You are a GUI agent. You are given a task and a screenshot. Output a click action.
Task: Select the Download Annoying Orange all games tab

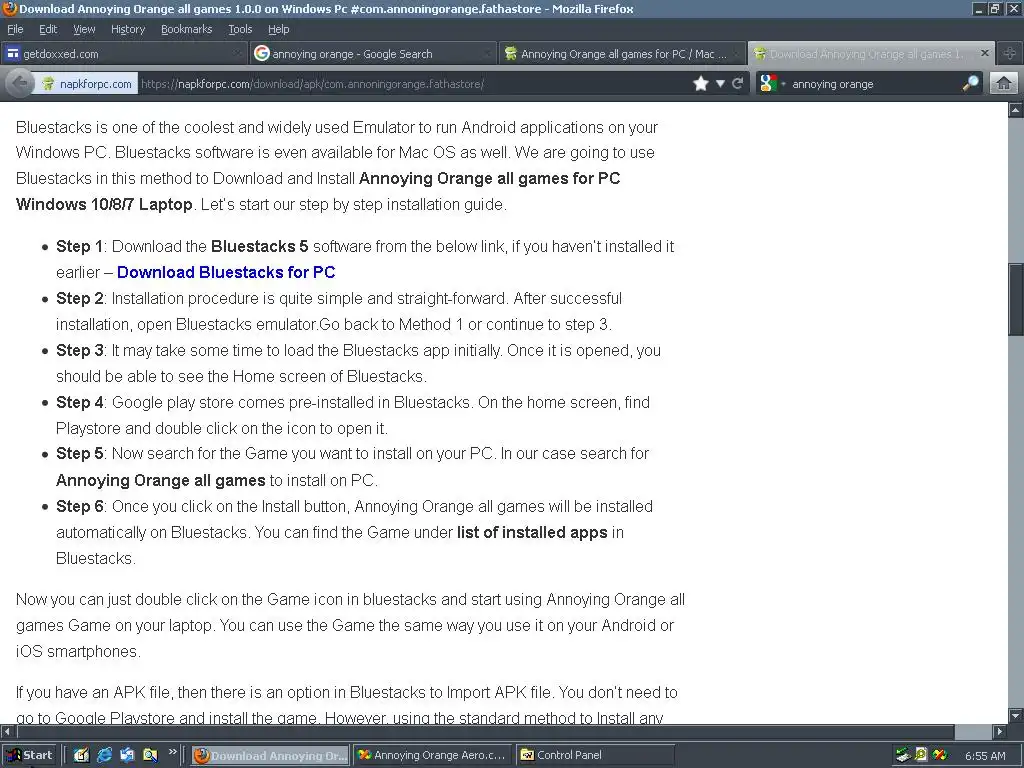click(872, 54)
